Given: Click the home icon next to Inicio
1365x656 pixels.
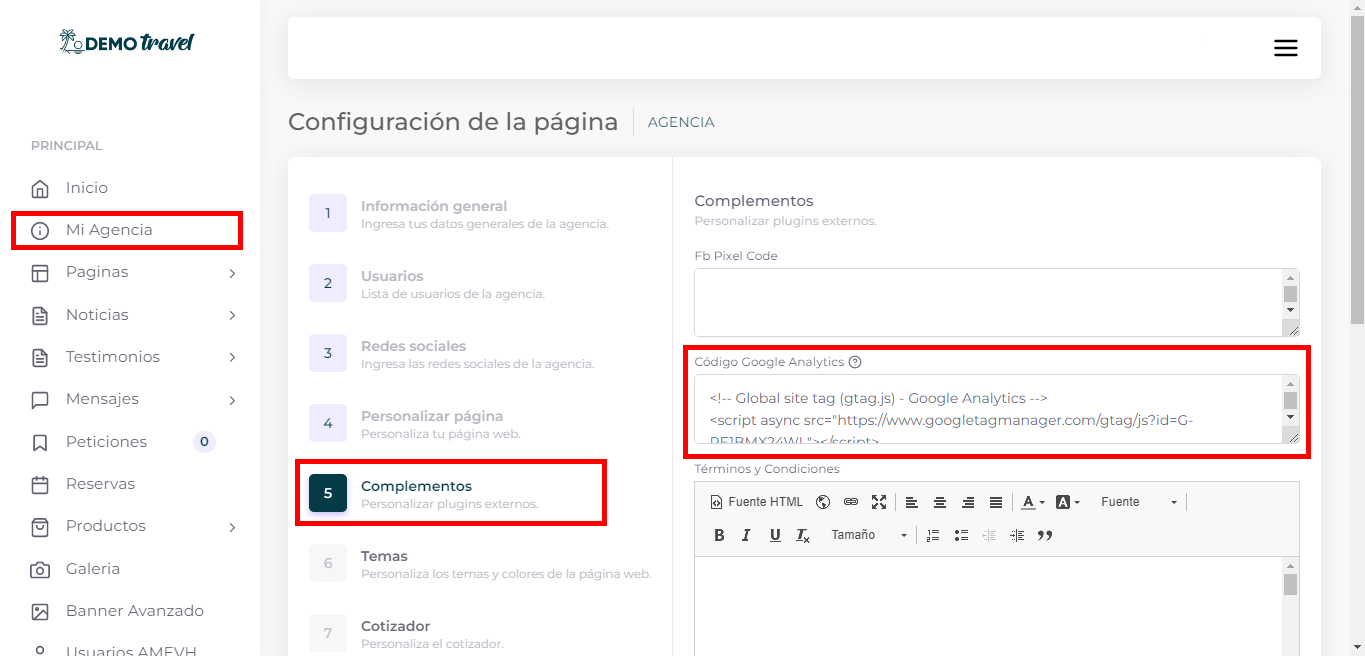Looking at the screenshot, I should [x=40, y=188].
